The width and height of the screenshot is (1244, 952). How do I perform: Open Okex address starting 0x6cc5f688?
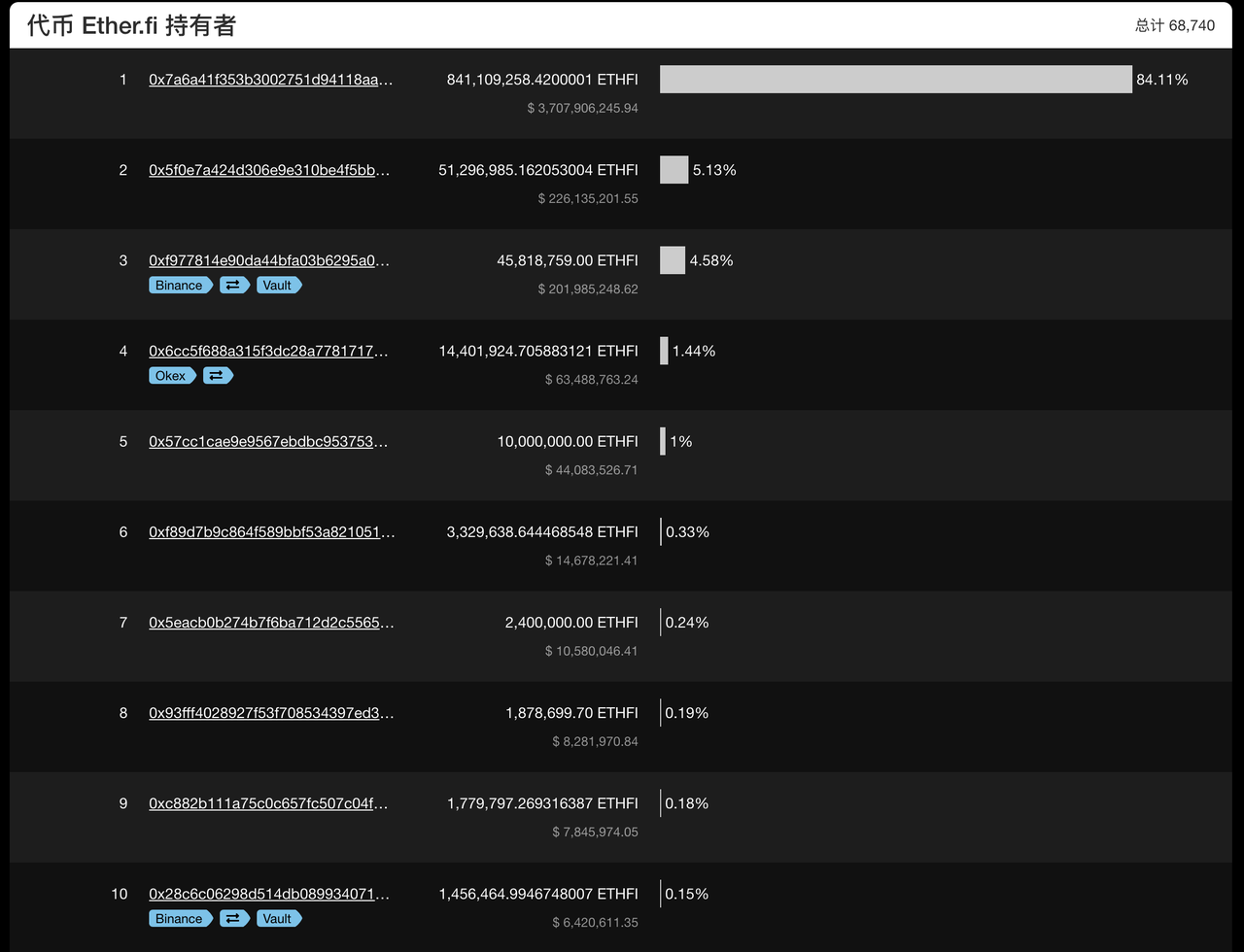(x=270, y=351)
